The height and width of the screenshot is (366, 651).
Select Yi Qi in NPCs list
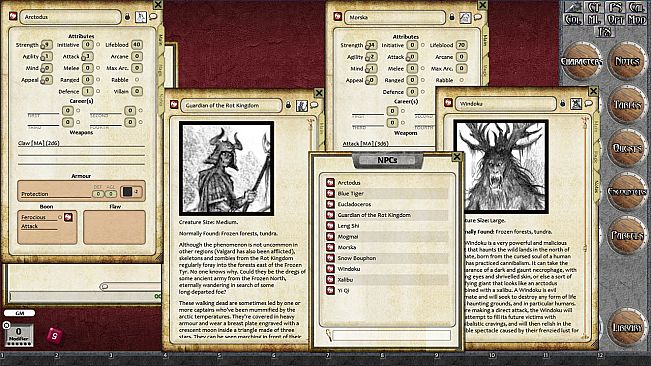coord(387,290)
